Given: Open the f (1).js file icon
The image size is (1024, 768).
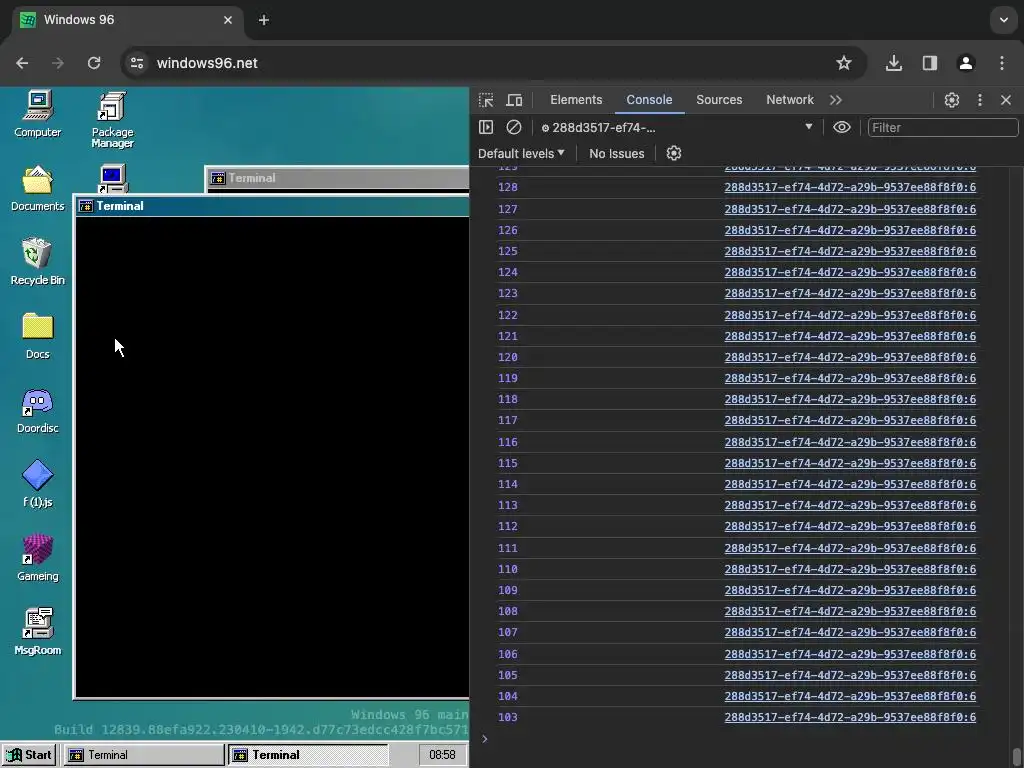Looking at the screenshot, I should pyautogui.click(x=37, y=484).
